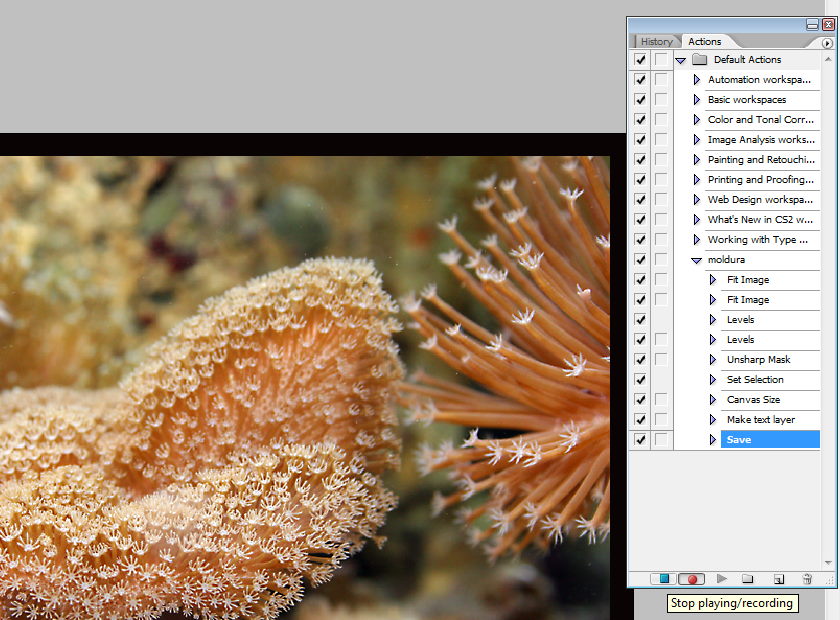Switch to the History tab
Screen dimensions: 840x620
click(x=657, y=42)
